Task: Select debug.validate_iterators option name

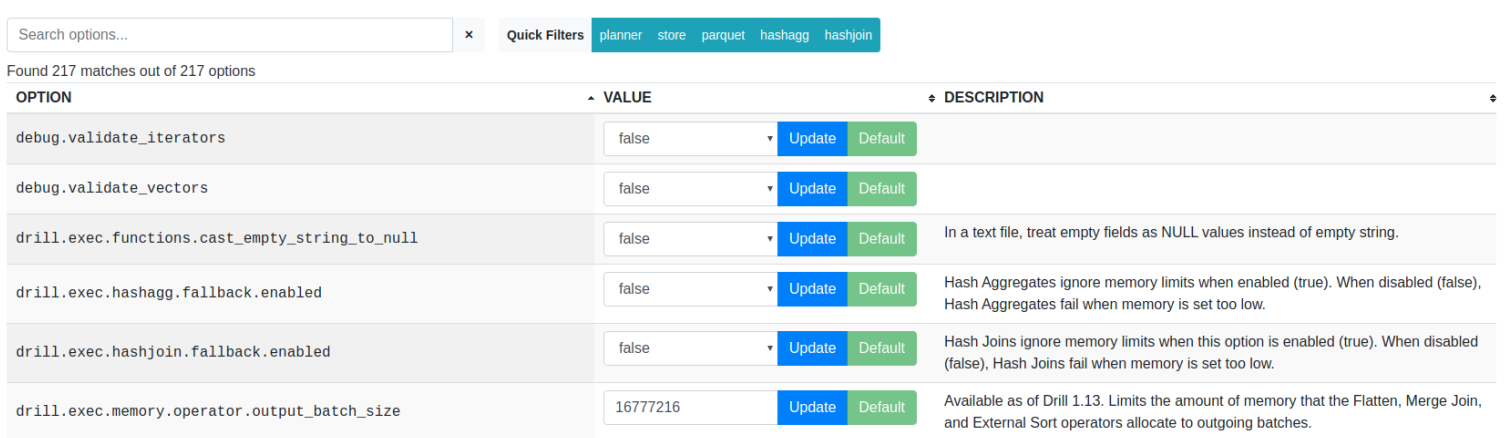Action: click(x=121, y=138)
